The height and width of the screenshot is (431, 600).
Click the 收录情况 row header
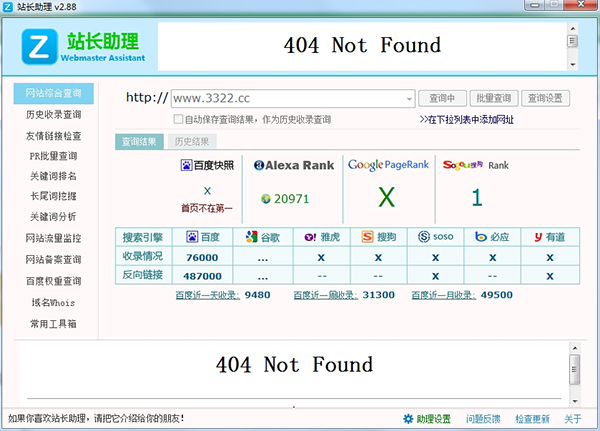point(143,256)
